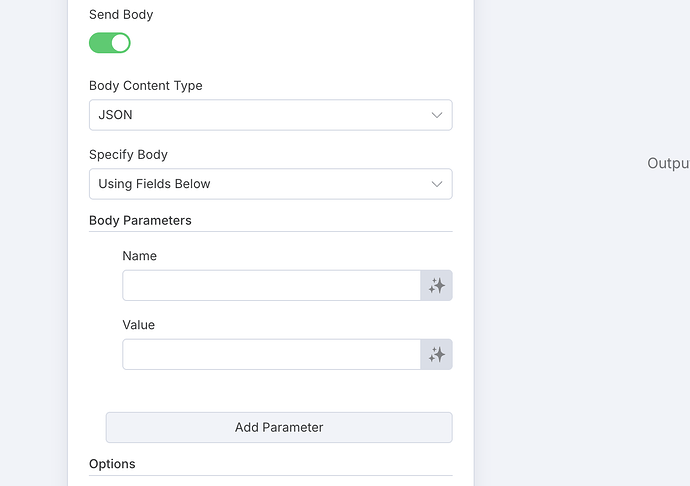Viewport: 690px width, 486px height.
Task: Open the JSON body content type dropdown
Action: tap(271, 115)
